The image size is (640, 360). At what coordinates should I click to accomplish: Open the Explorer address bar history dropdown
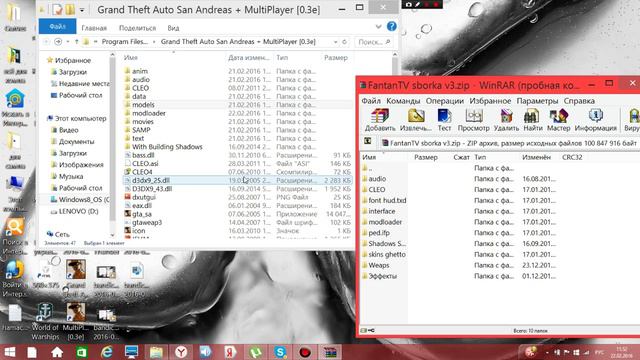336,42
